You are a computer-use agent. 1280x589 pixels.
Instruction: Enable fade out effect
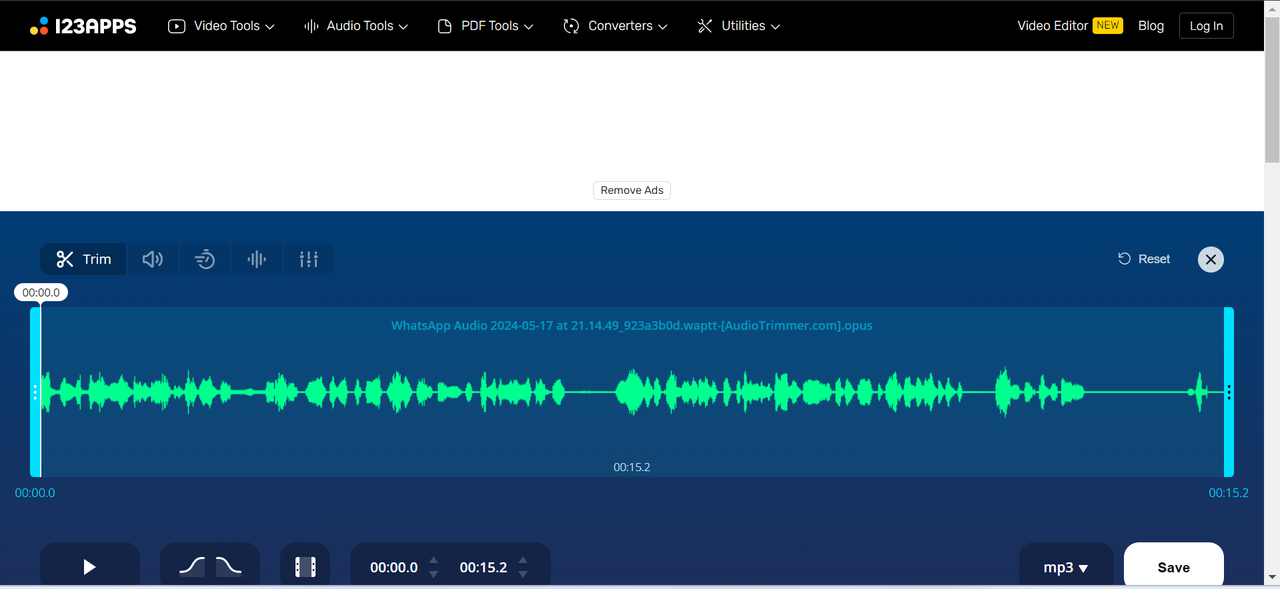coord(229,567)
